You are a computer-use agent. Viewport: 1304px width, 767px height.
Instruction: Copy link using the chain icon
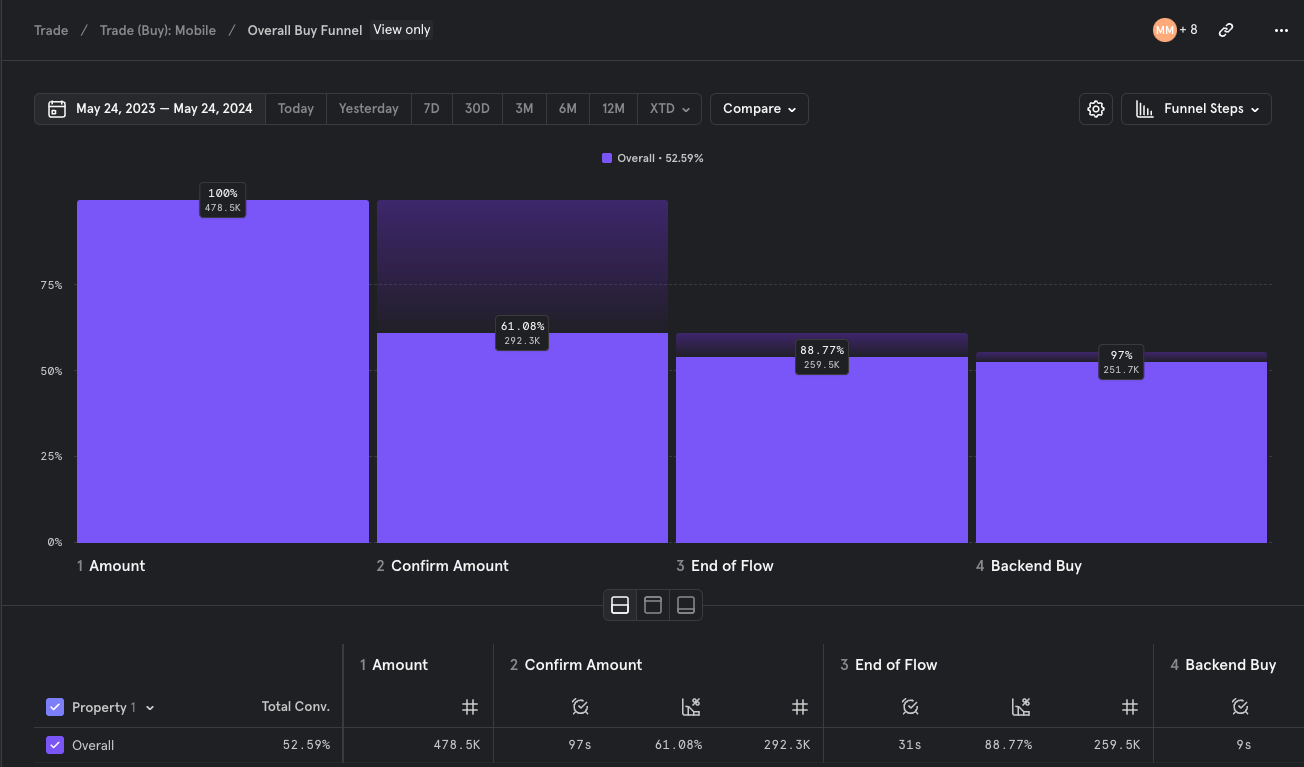pyautogui.click(x=1225, y=30)
